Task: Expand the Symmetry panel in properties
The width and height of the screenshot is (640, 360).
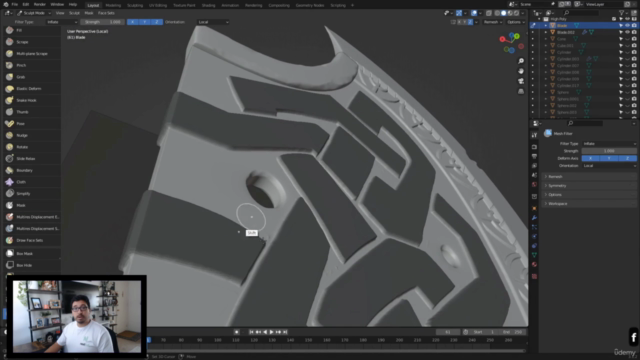Action: click(x=590, y=186)
